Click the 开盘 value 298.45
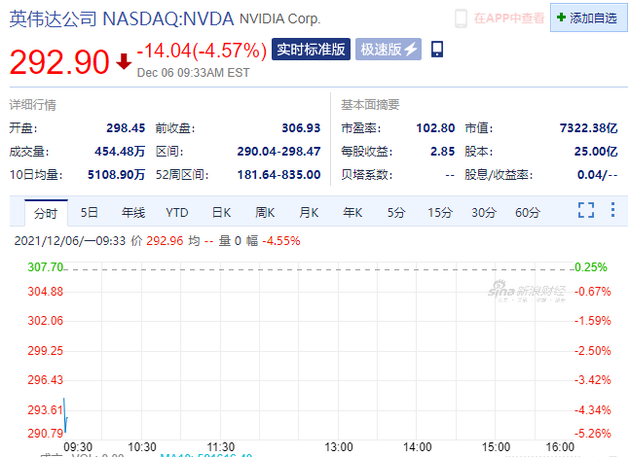This screenshot has height=457, width=630. (125, 128)
